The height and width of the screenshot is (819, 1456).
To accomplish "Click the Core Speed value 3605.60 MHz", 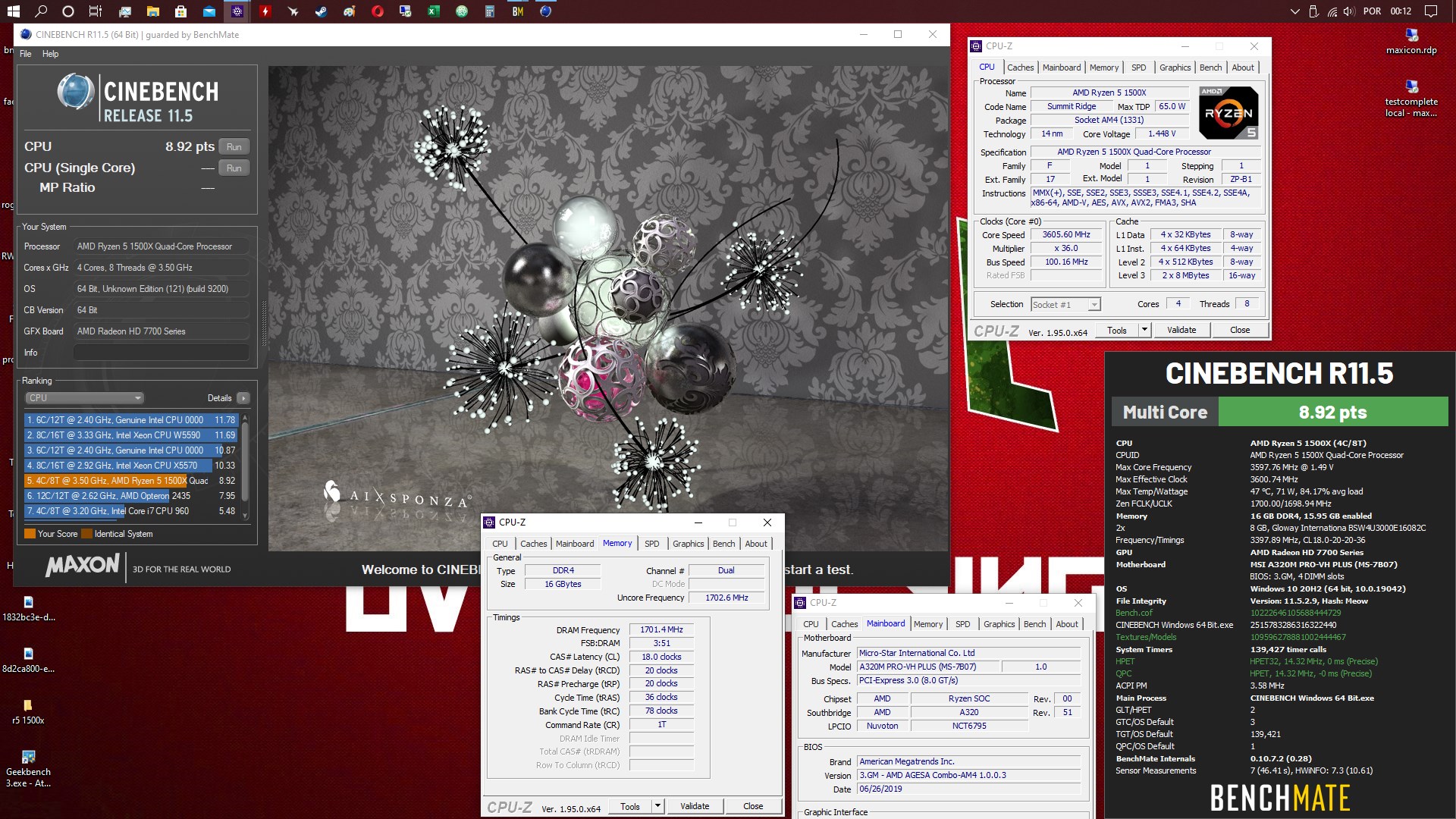I will pyautogui.click(x=1065, y=235).
